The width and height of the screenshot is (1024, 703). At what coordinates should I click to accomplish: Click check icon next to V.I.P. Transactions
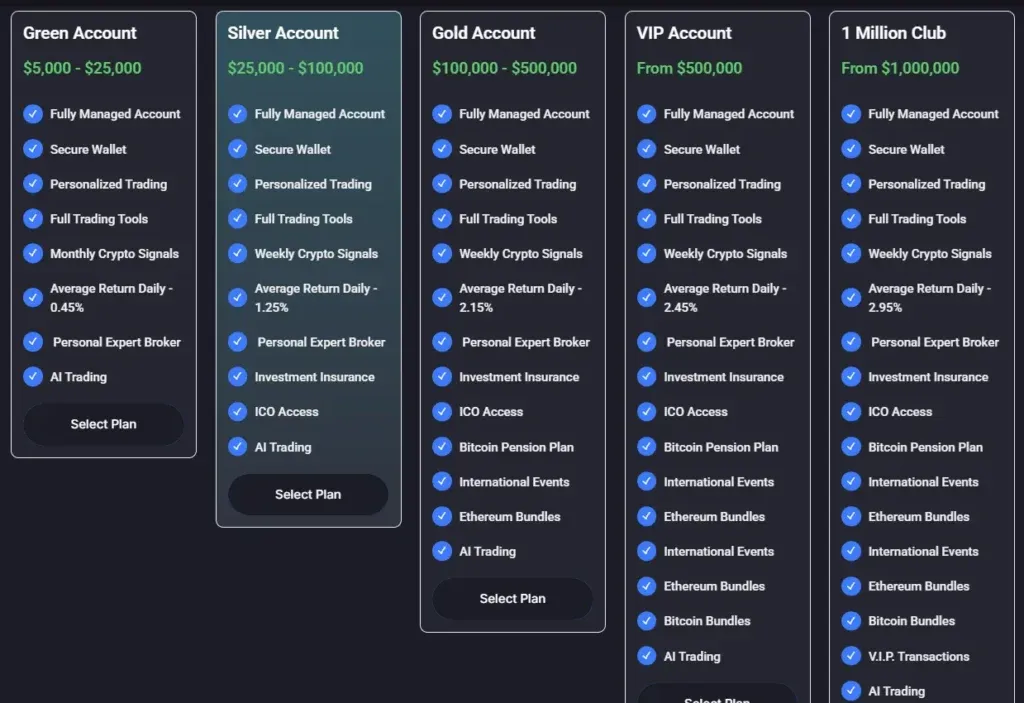(851, 656)
